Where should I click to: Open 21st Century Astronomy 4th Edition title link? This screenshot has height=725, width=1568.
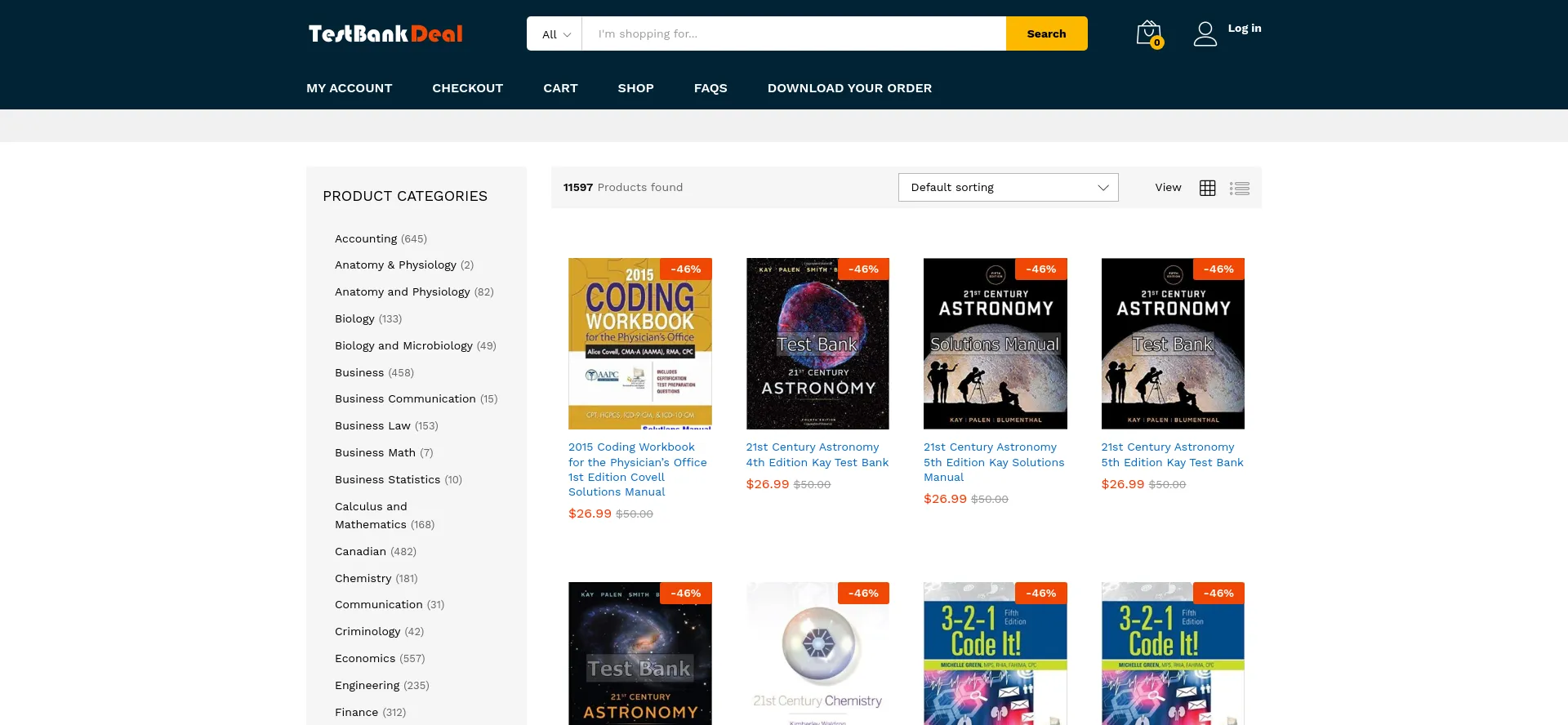[817, 455]
